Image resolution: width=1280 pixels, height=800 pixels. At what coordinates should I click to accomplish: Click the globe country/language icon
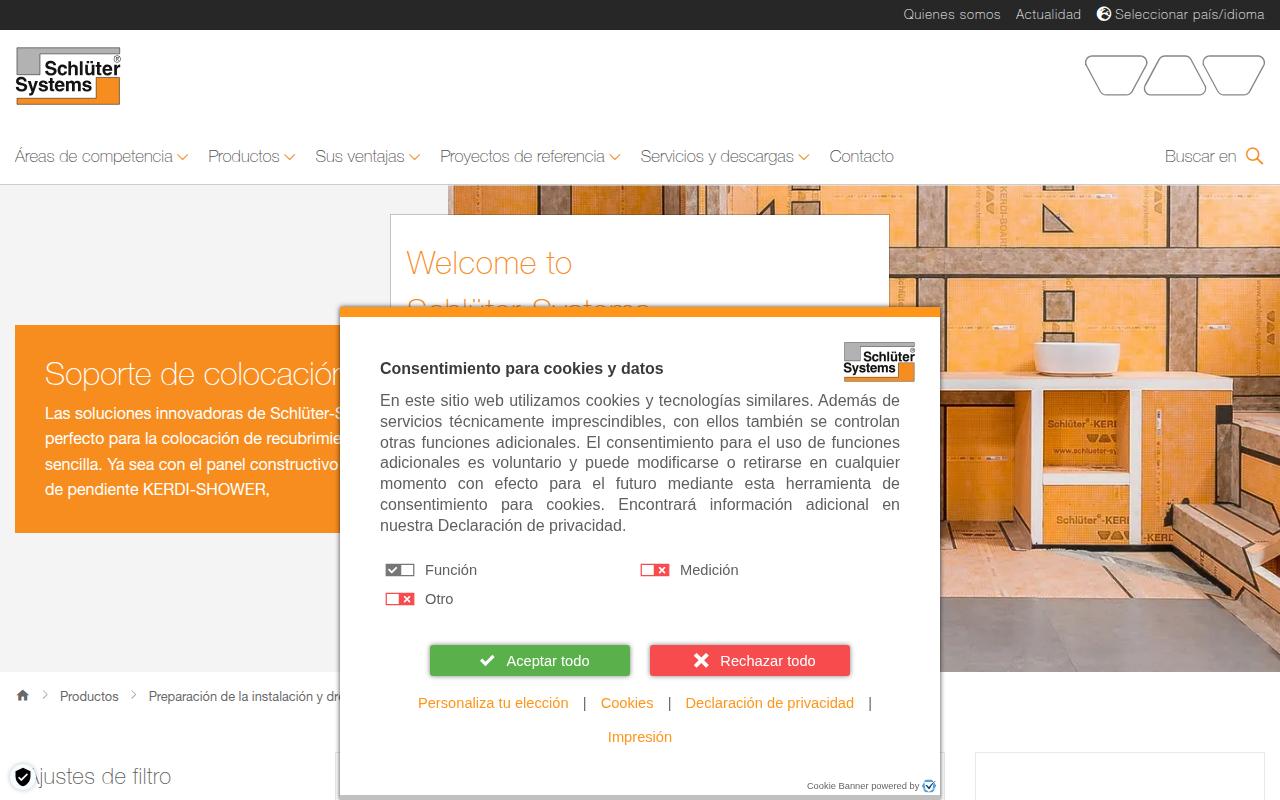[1104, 14]
